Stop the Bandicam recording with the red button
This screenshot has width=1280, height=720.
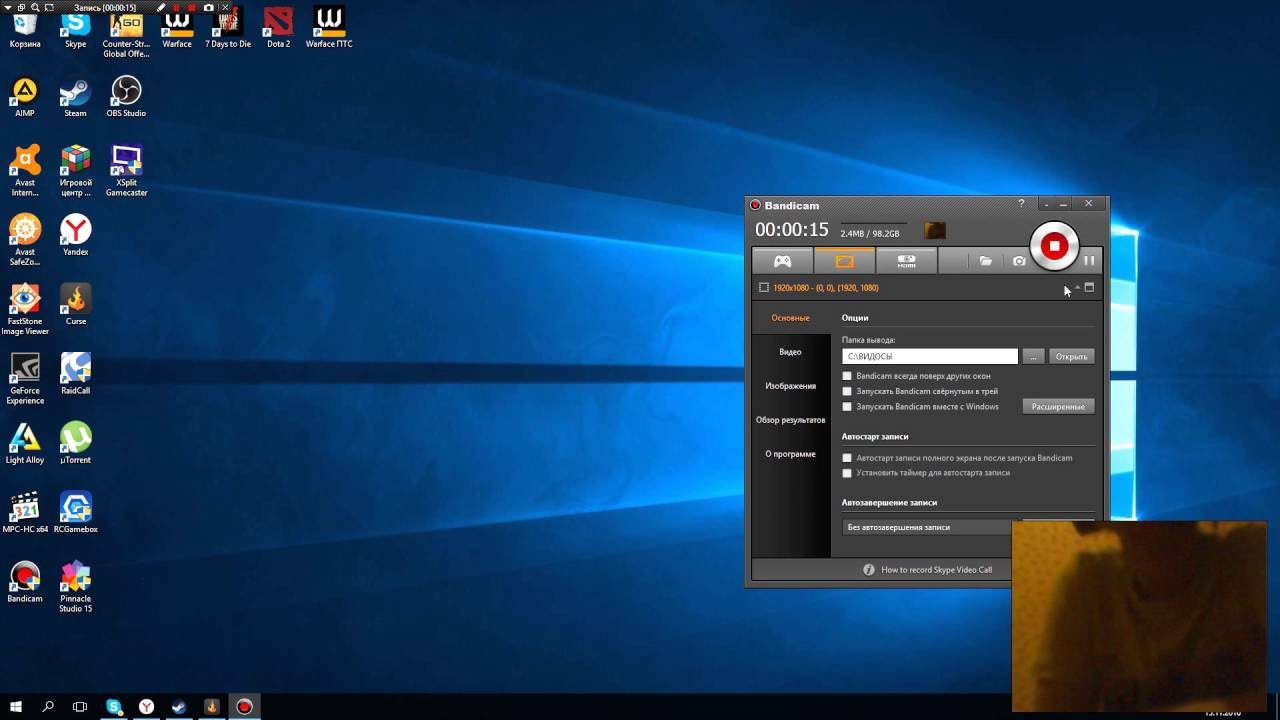(x=1054, y=246)
